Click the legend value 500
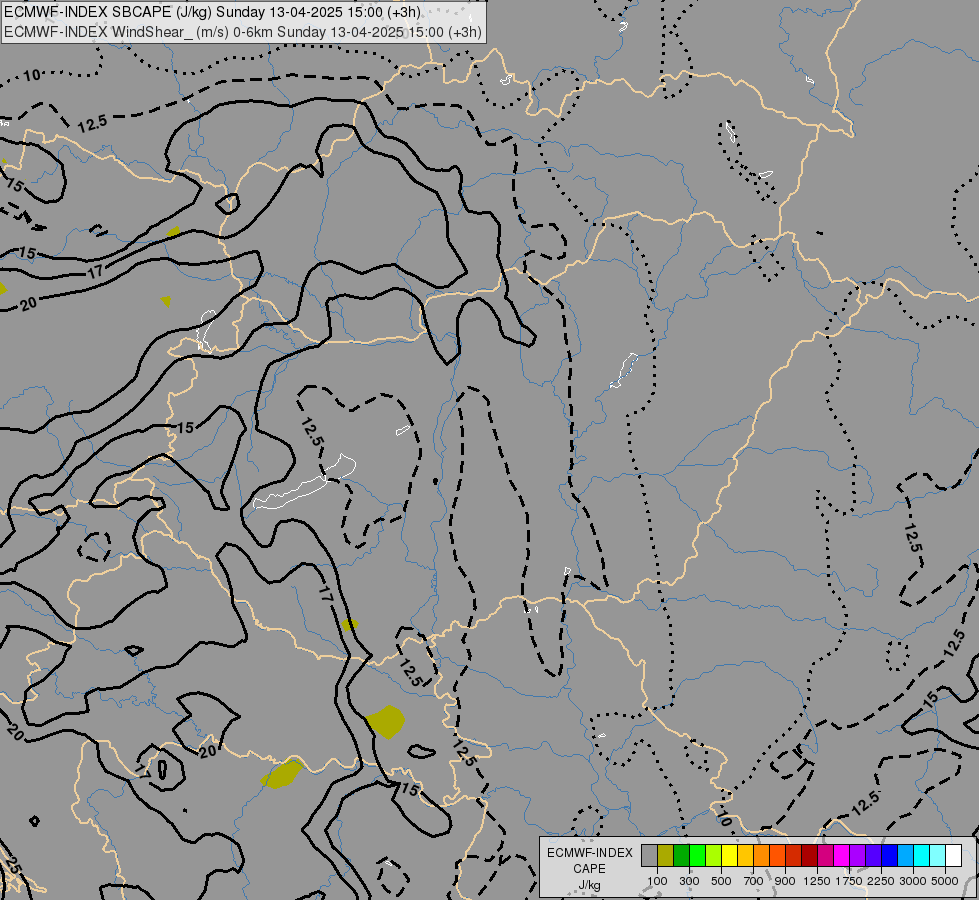The width and height of the screenshot is (979, 900). (x=721, y=881)
